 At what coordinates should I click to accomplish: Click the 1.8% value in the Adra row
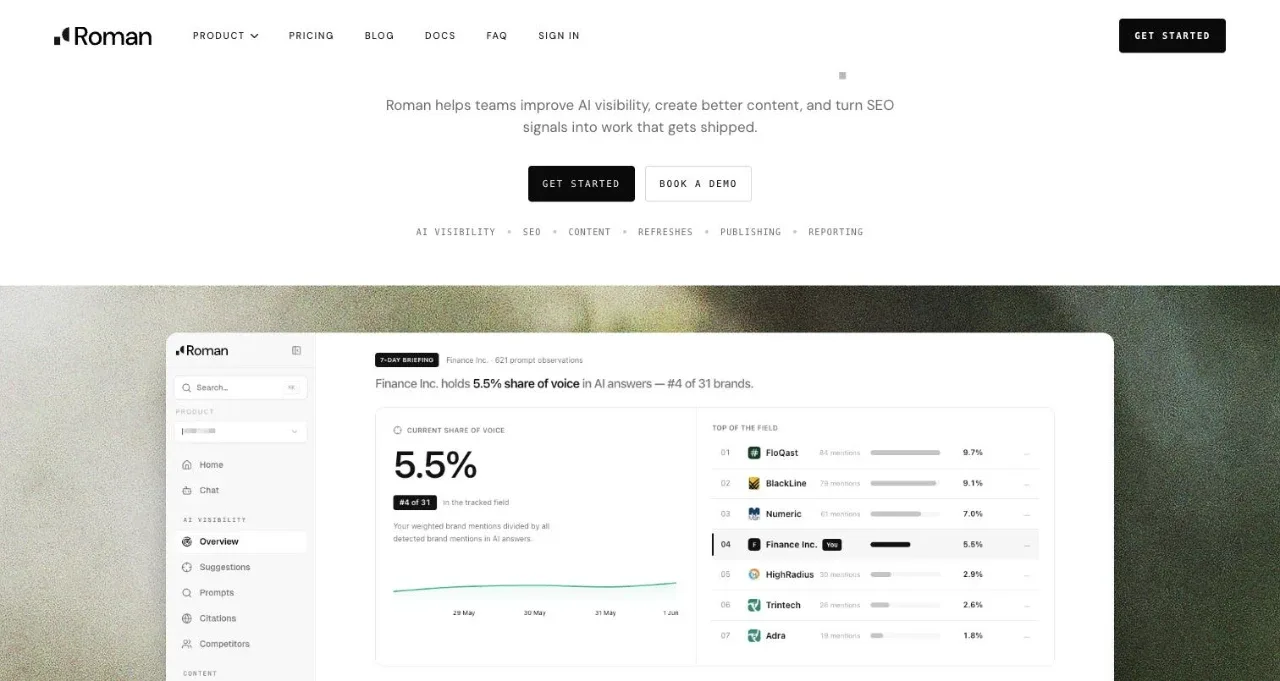(973, 636)
